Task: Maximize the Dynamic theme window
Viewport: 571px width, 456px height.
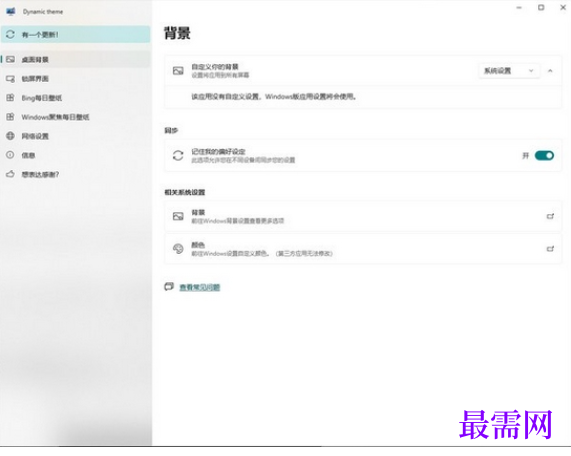Action: (x=541, y=8)
